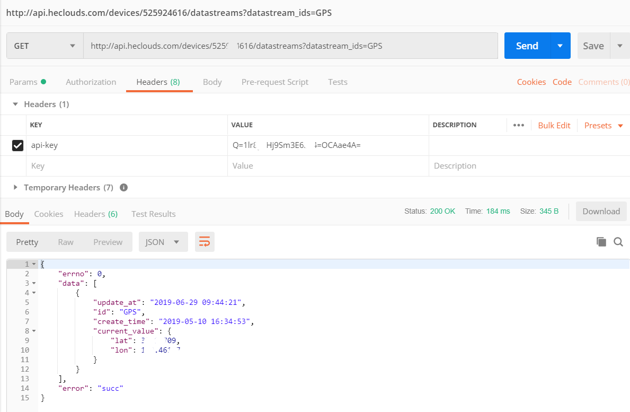Open the Send button dropdown arrow
630x412 pixels.
pos(560,46)
